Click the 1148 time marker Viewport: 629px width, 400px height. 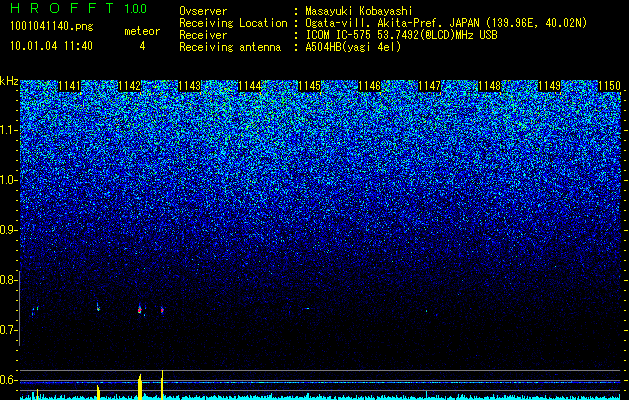[x=489, y=86]
